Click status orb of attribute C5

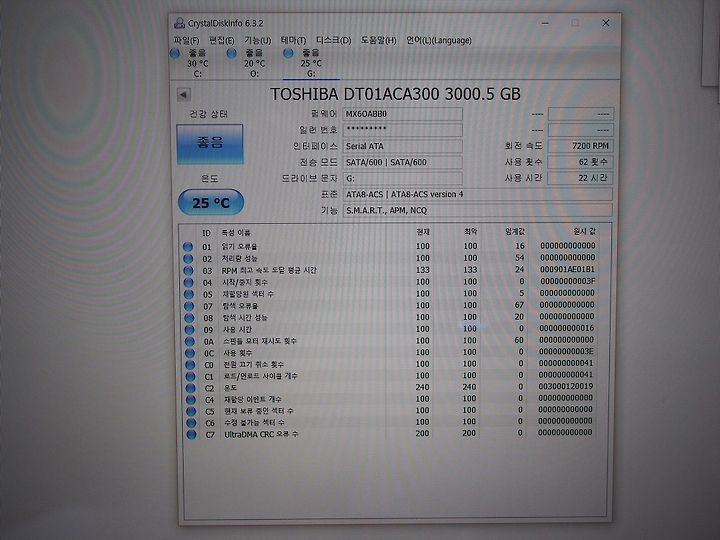tap(191, 411)
